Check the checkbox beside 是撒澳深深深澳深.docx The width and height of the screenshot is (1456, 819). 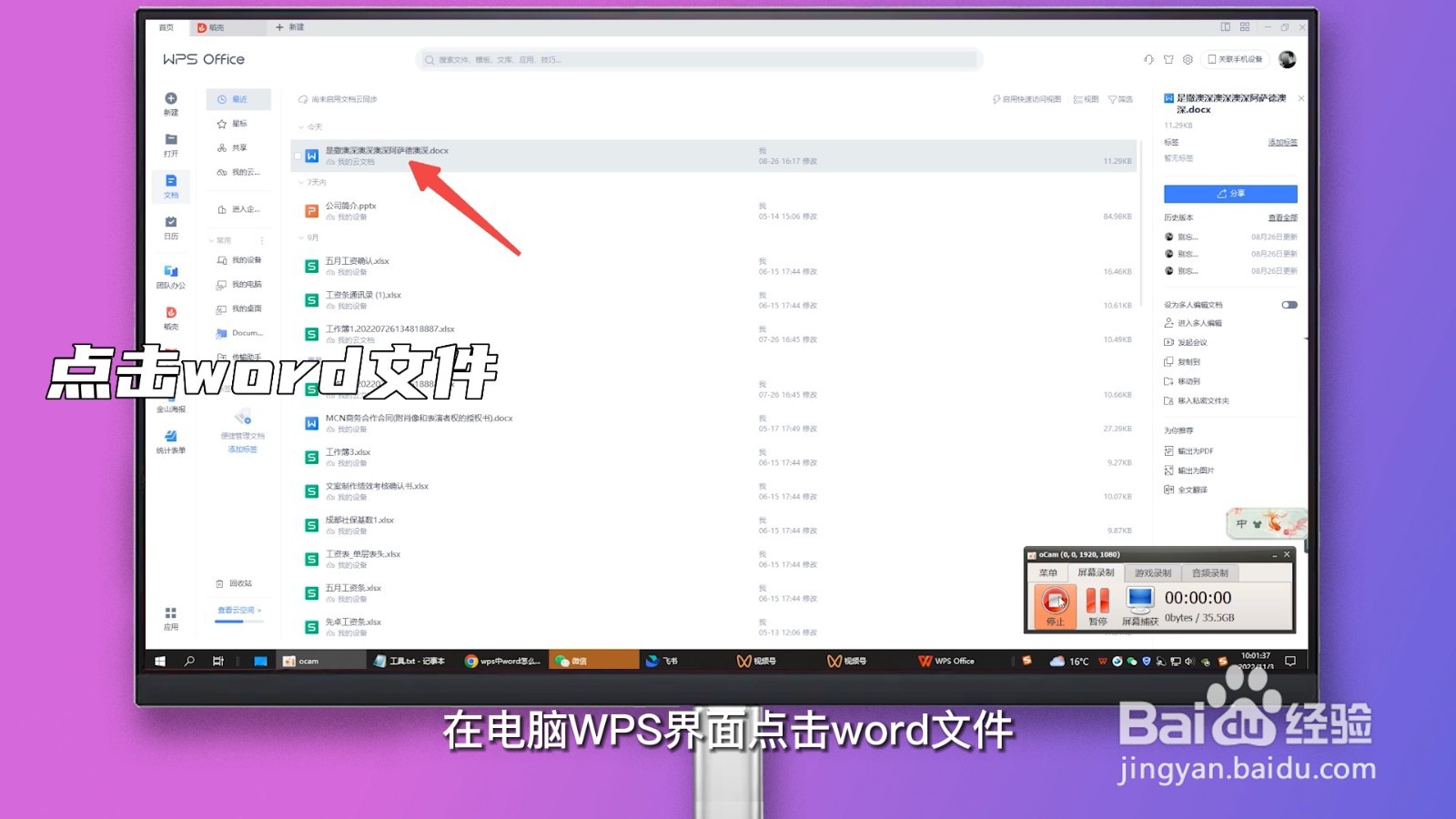[x=298, y=155]
